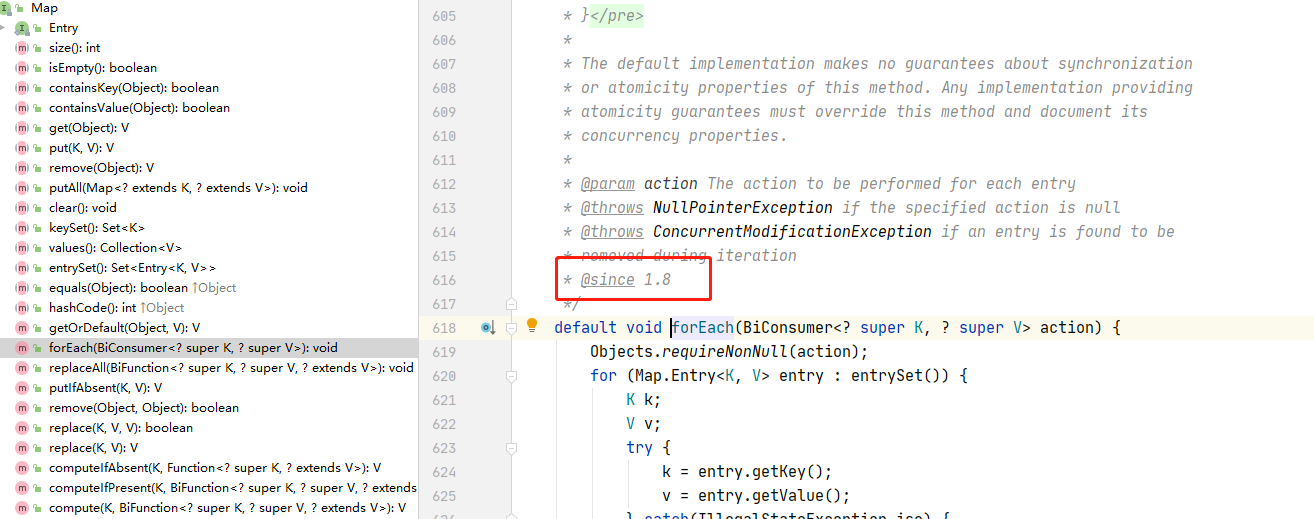Image resolution: width=1314 pixels, height=519 pixels.
Task: Collapse the forEach method fold at line 618
Action: pos(511,328)
